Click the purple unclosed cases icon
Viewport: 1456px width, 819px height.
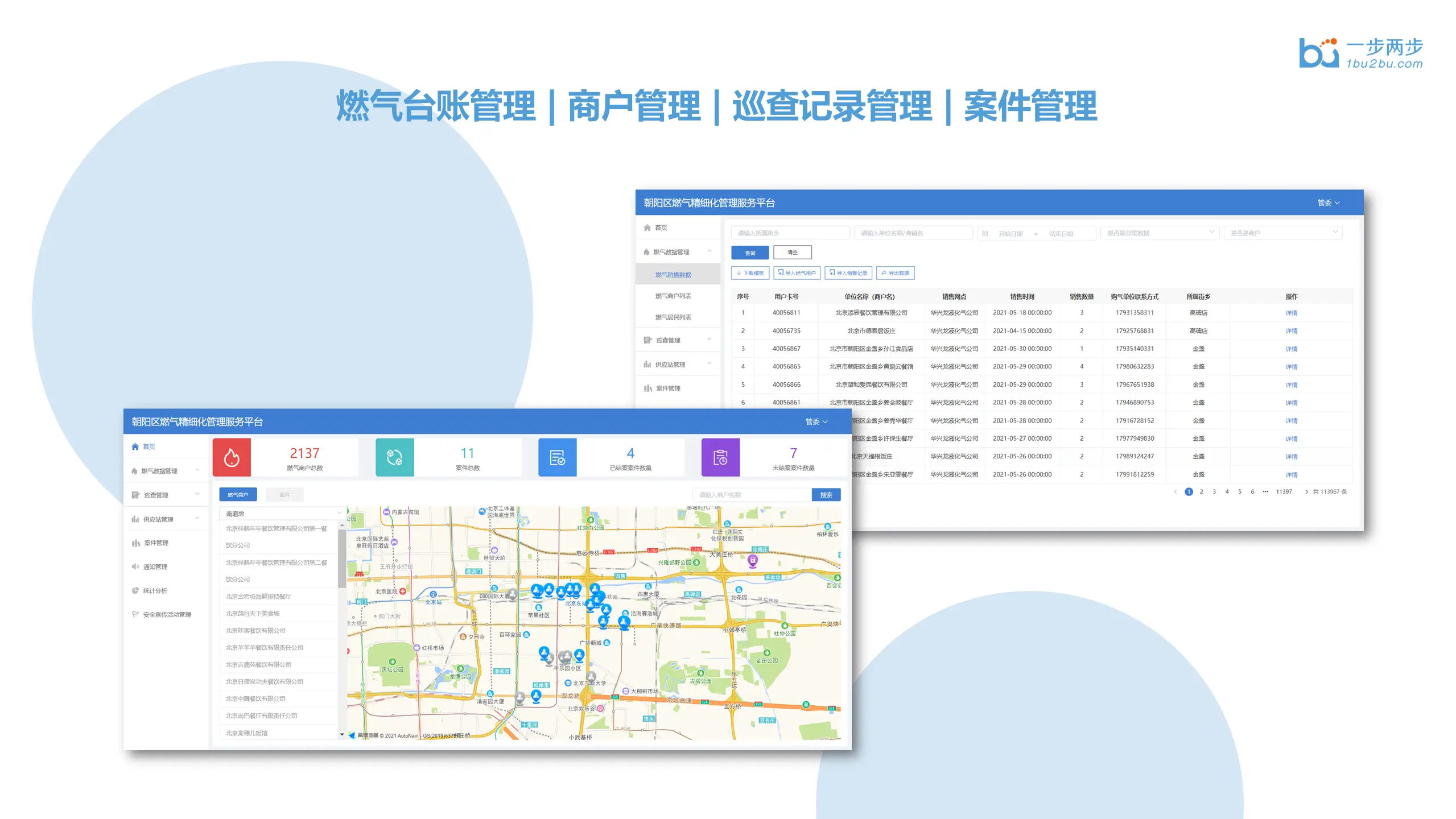(x=720, y=457)
